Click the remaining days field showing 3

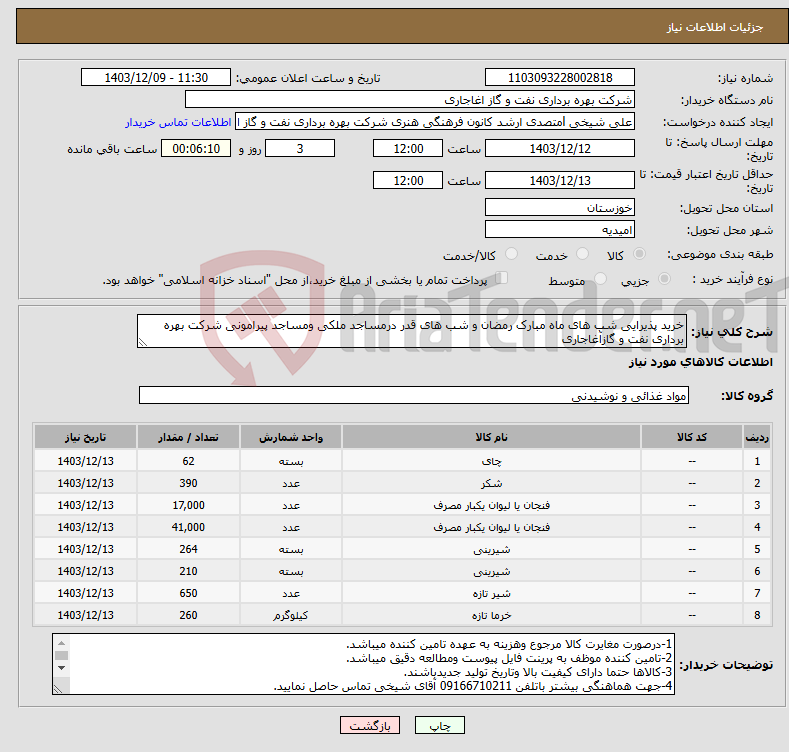300,148
